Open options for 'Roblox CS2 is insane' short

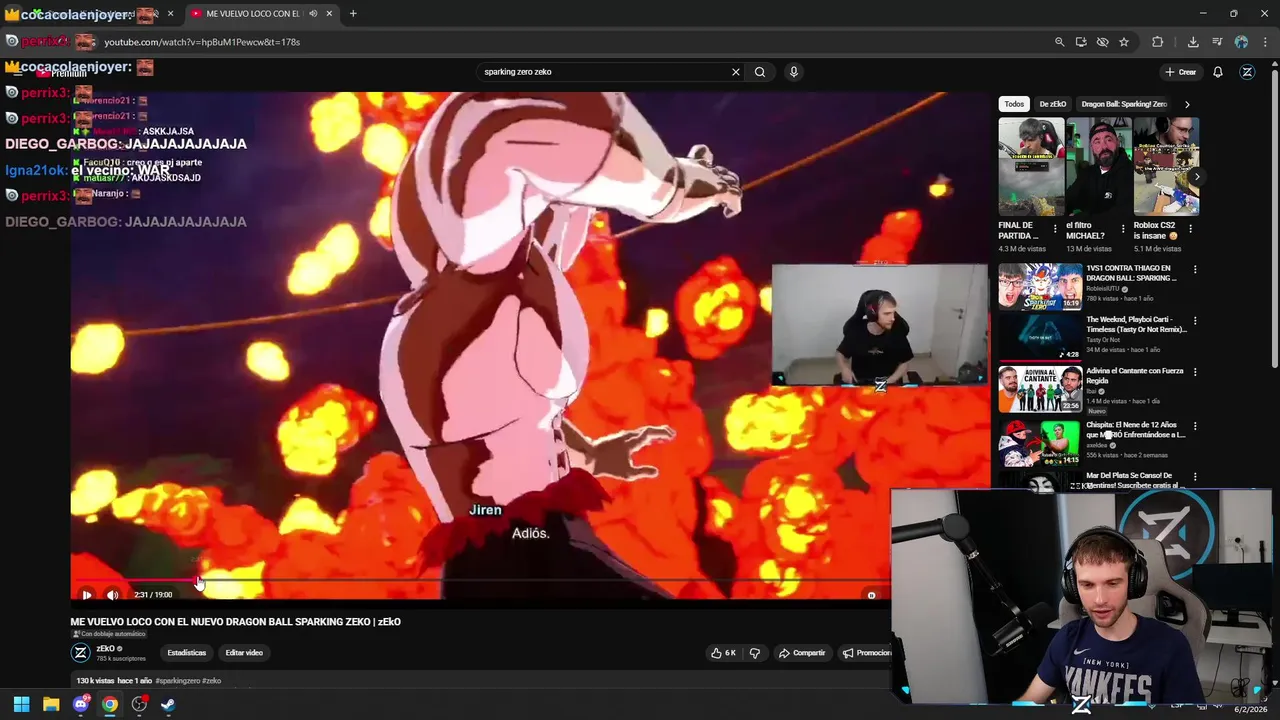1190,229
